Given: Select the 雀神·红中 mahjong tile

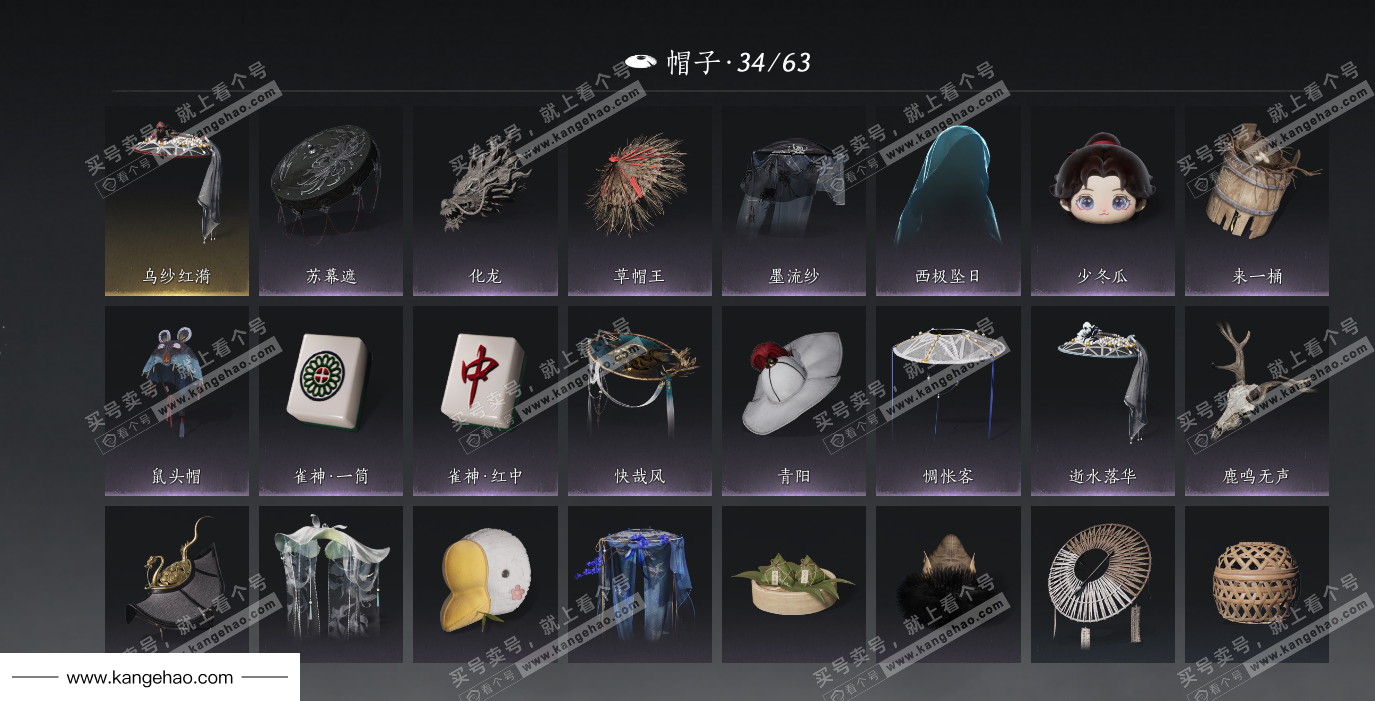Looking at the screenshot, I should pyautogui.click(x=485, y=401).
